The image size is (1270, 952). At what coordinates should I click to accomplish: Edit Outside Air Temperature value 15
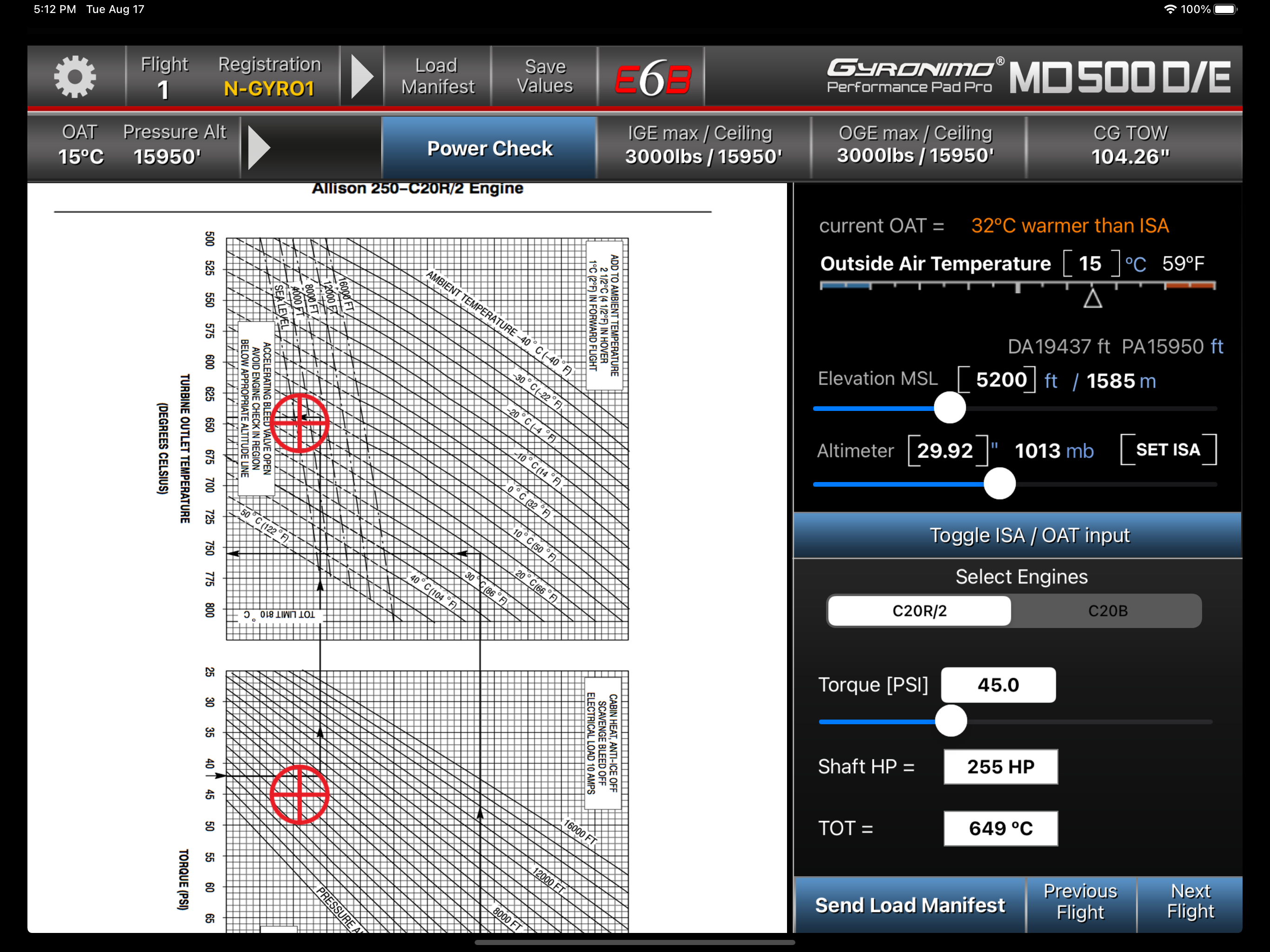pos(1090,264)
